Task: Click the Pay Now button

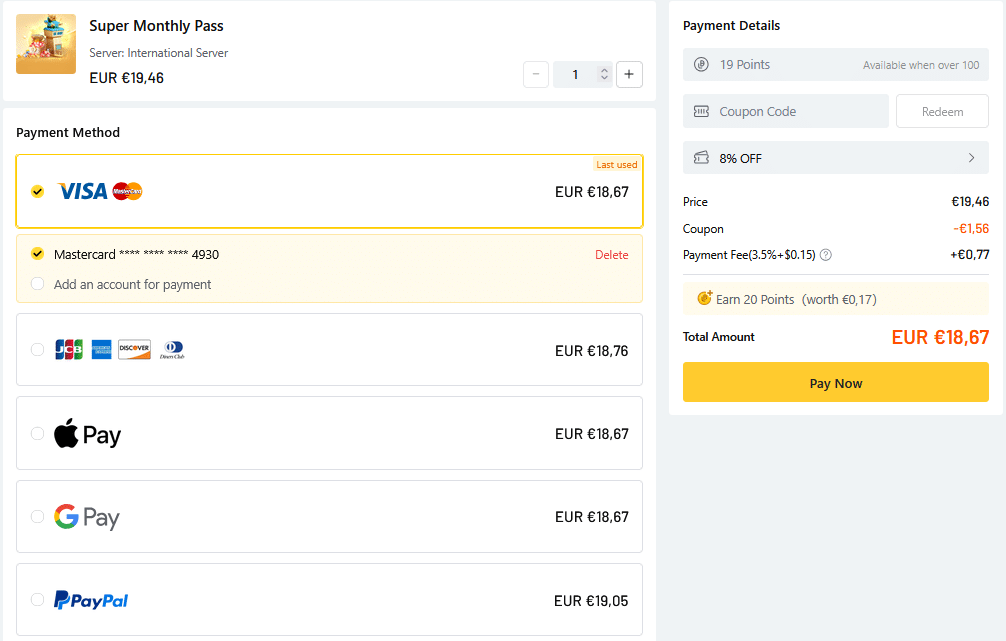Action: (835, 383)
